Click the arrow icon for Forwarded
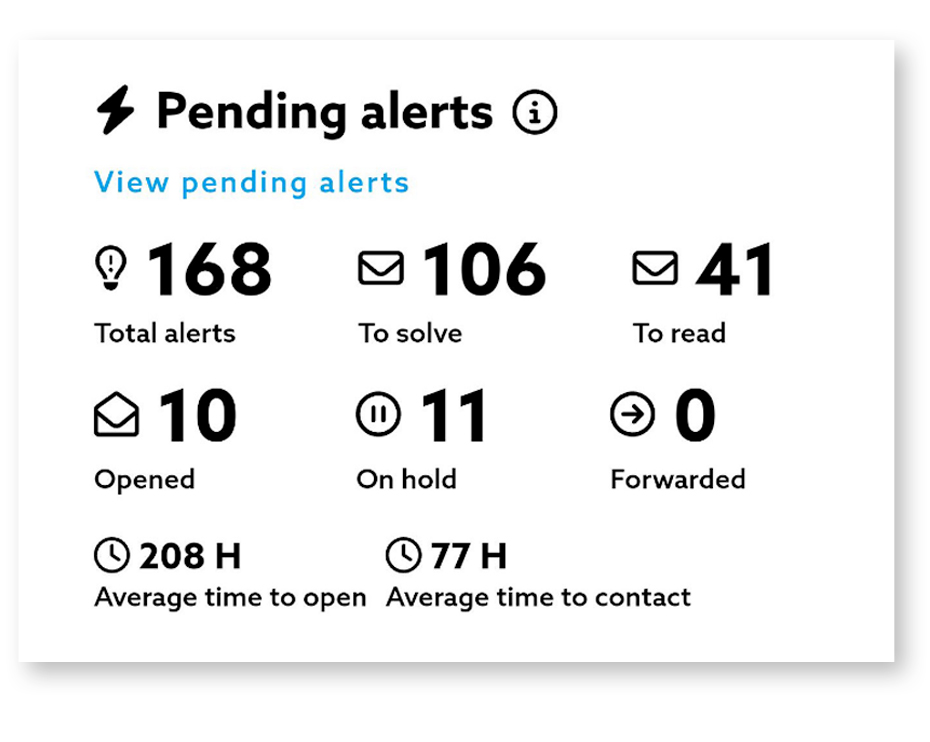The height and width of the screenshot is (742, 930). [x=633, y=415]
